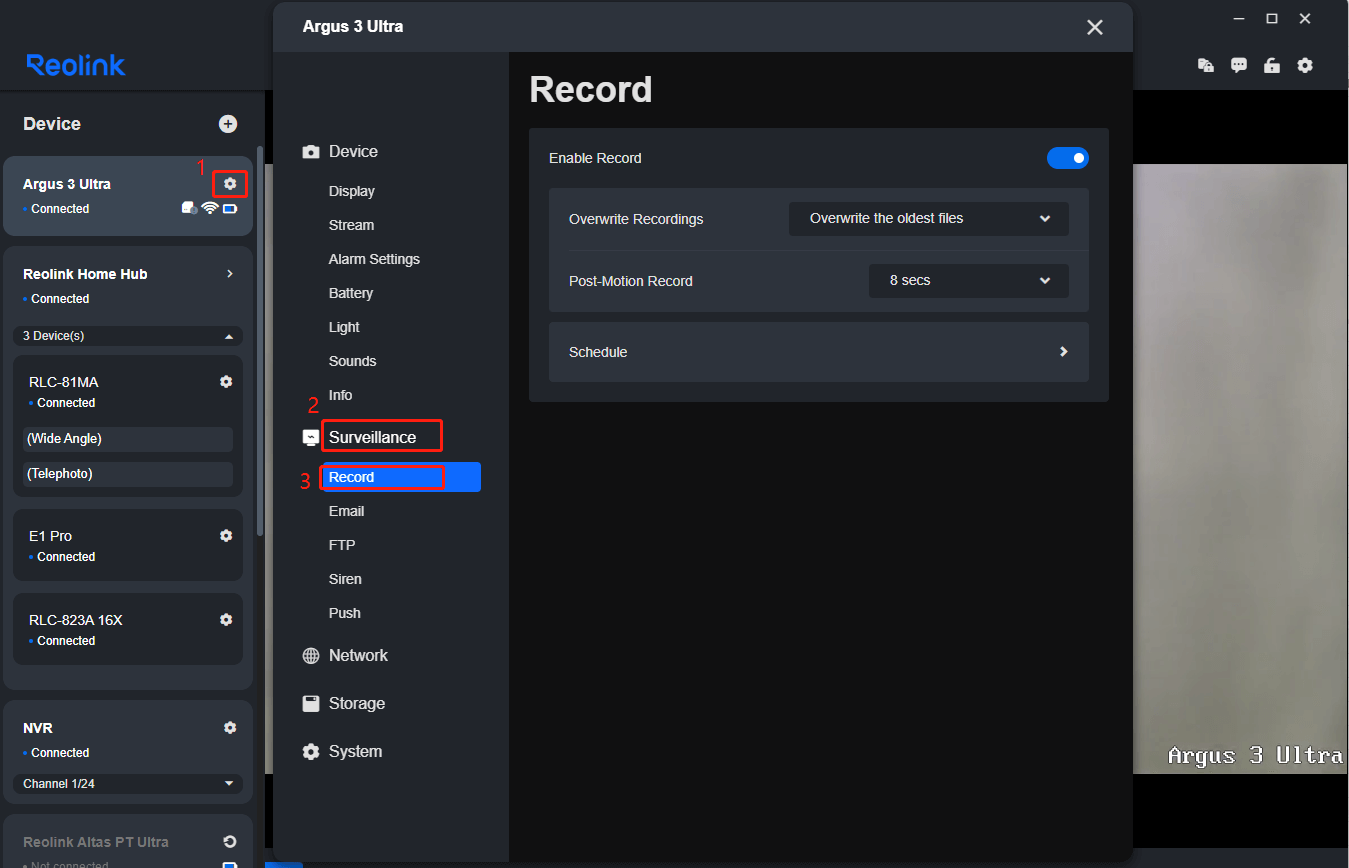This screenshot has height=868, width=1349.
Task: Click Reolink Altas PT Ultra reconnect icon
Action: 230,842
